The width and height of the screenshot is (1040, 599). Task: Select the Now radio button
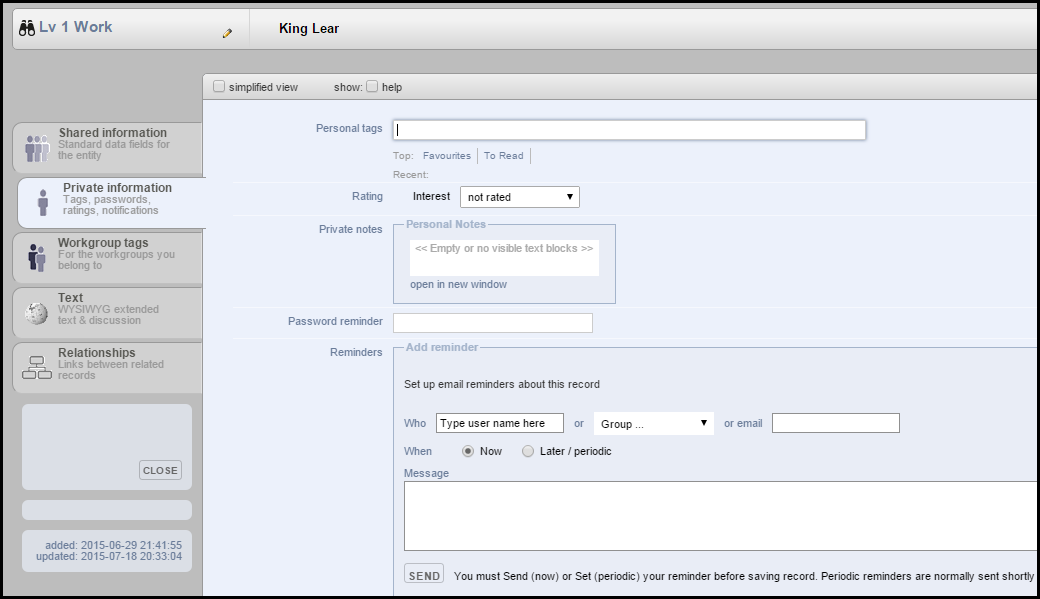coord(468,451)
